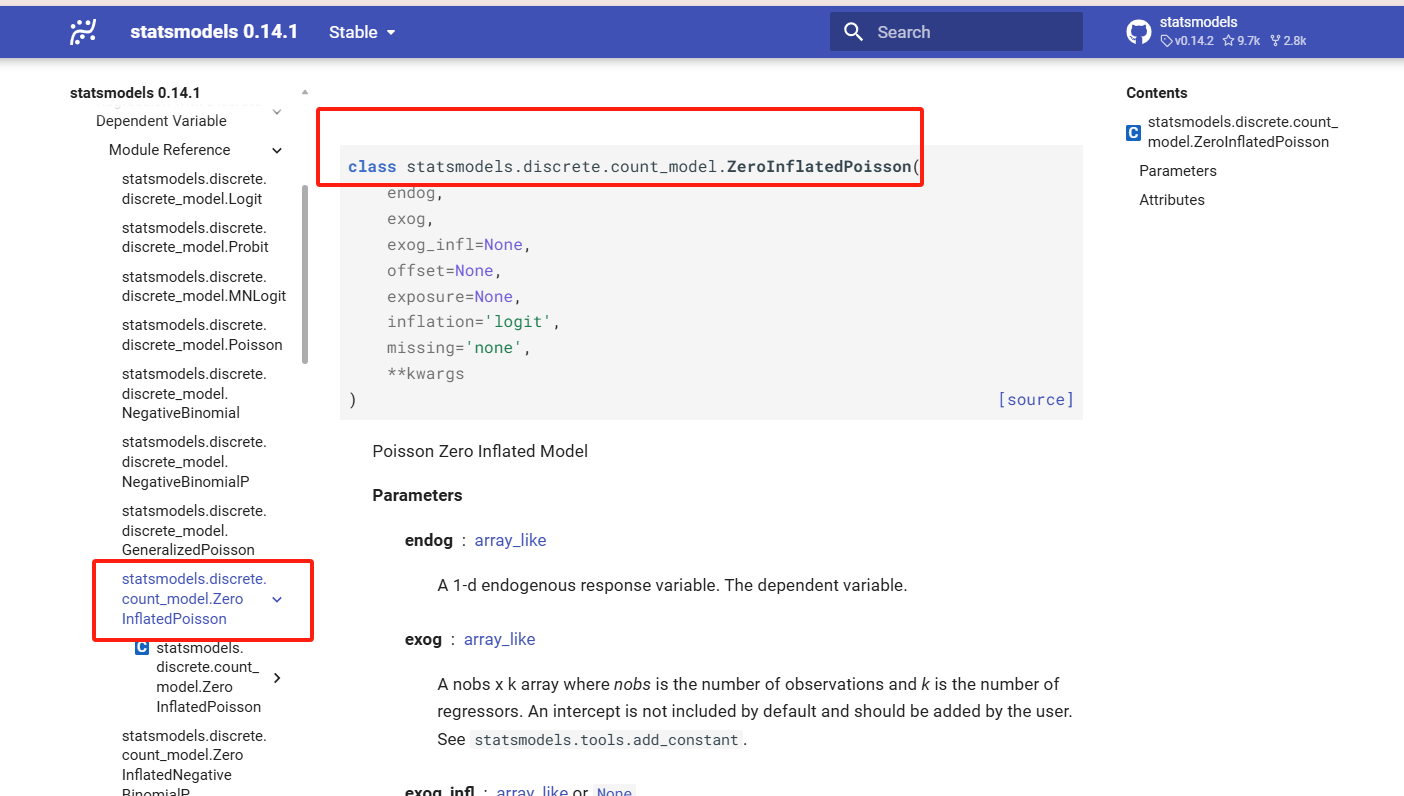Click the blue C class icon in sidebar
This screenshot has width=1404, height=796.
coord(142,648)
